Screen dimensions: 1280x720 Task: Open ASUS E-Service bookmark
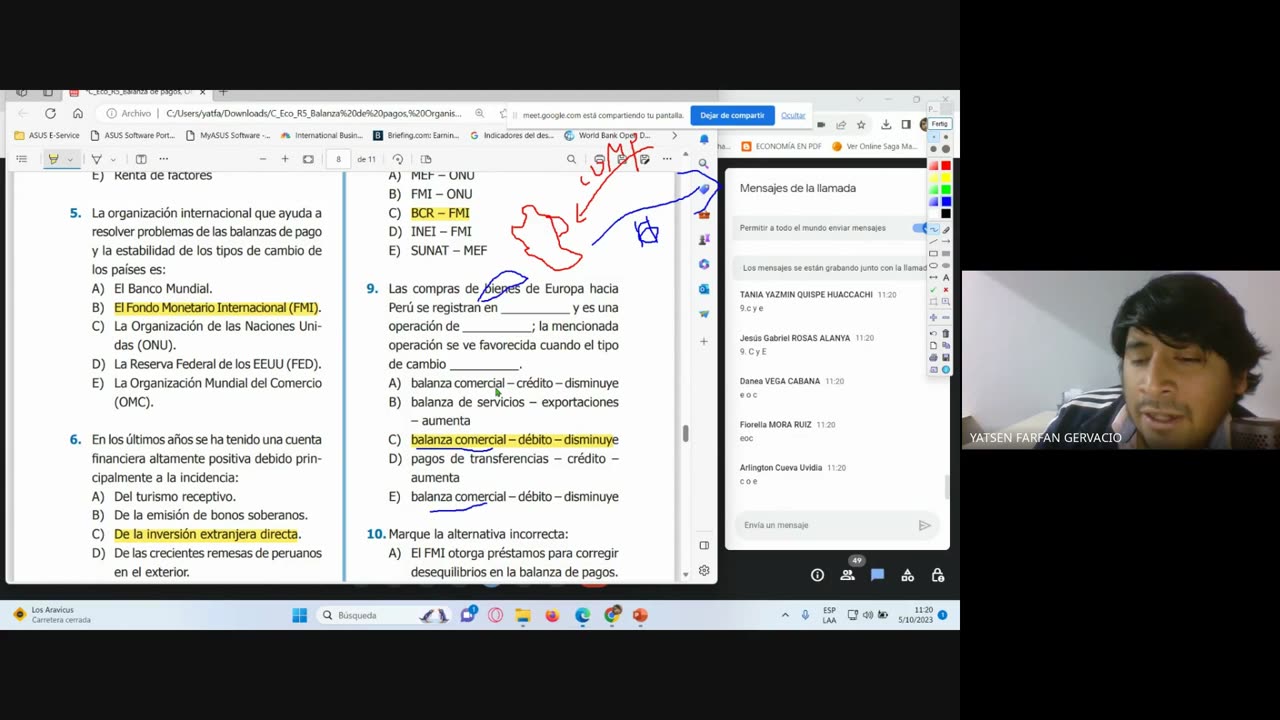(47, 135)
